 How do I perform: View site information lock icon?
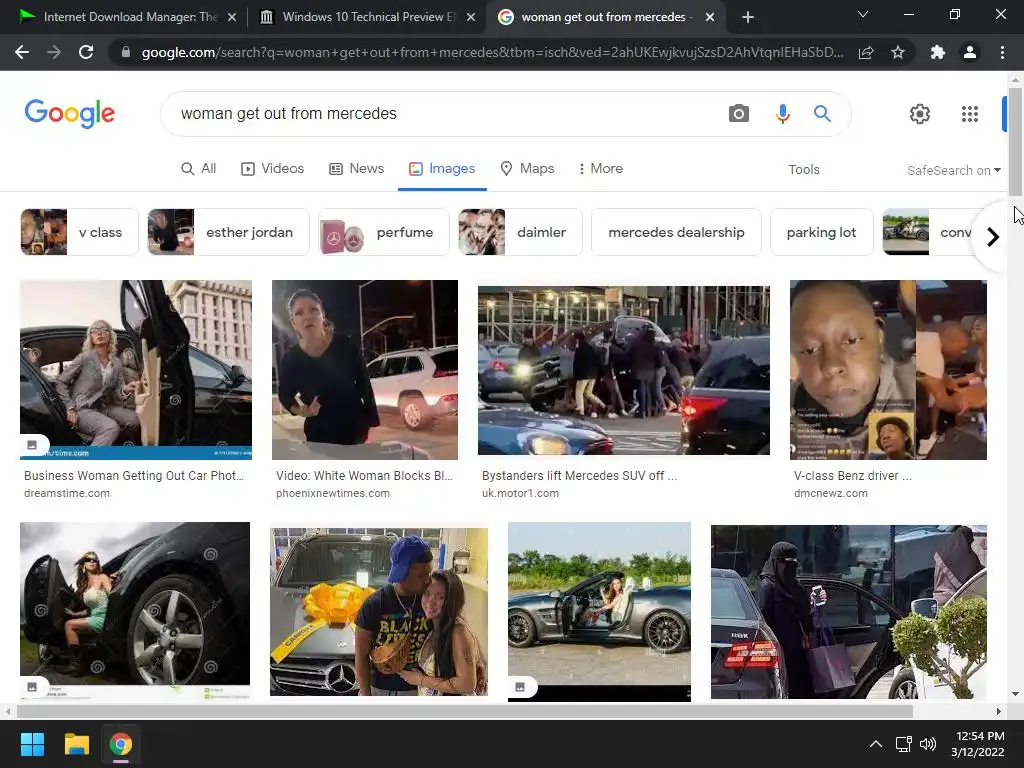(126, 52)
